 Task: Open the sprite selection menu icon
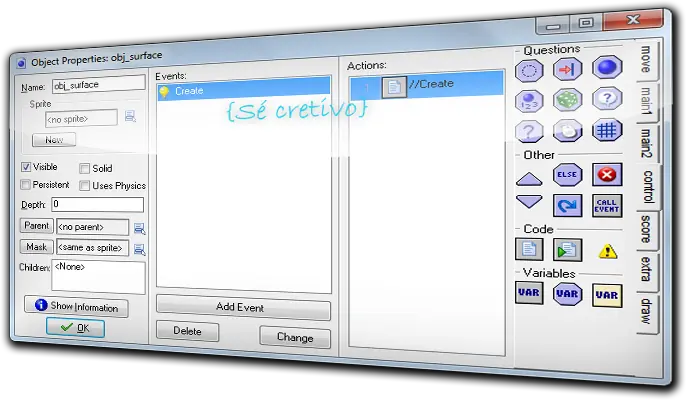(x=130, y=116)
